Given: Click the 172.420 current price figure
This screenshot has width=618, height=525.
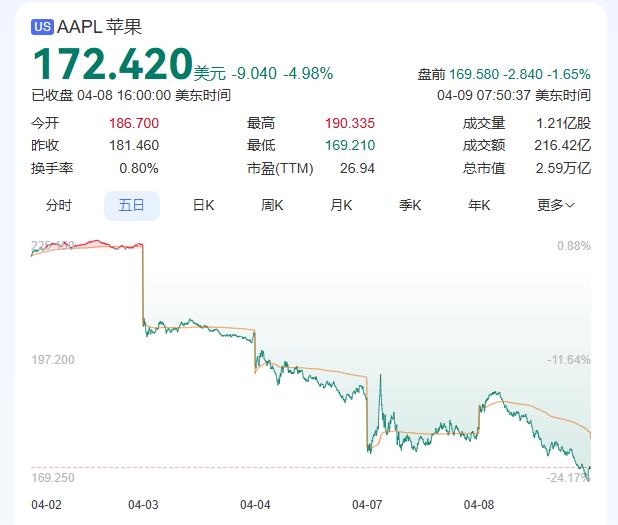Looking at the screenshot, I should [x=113, y=63].
